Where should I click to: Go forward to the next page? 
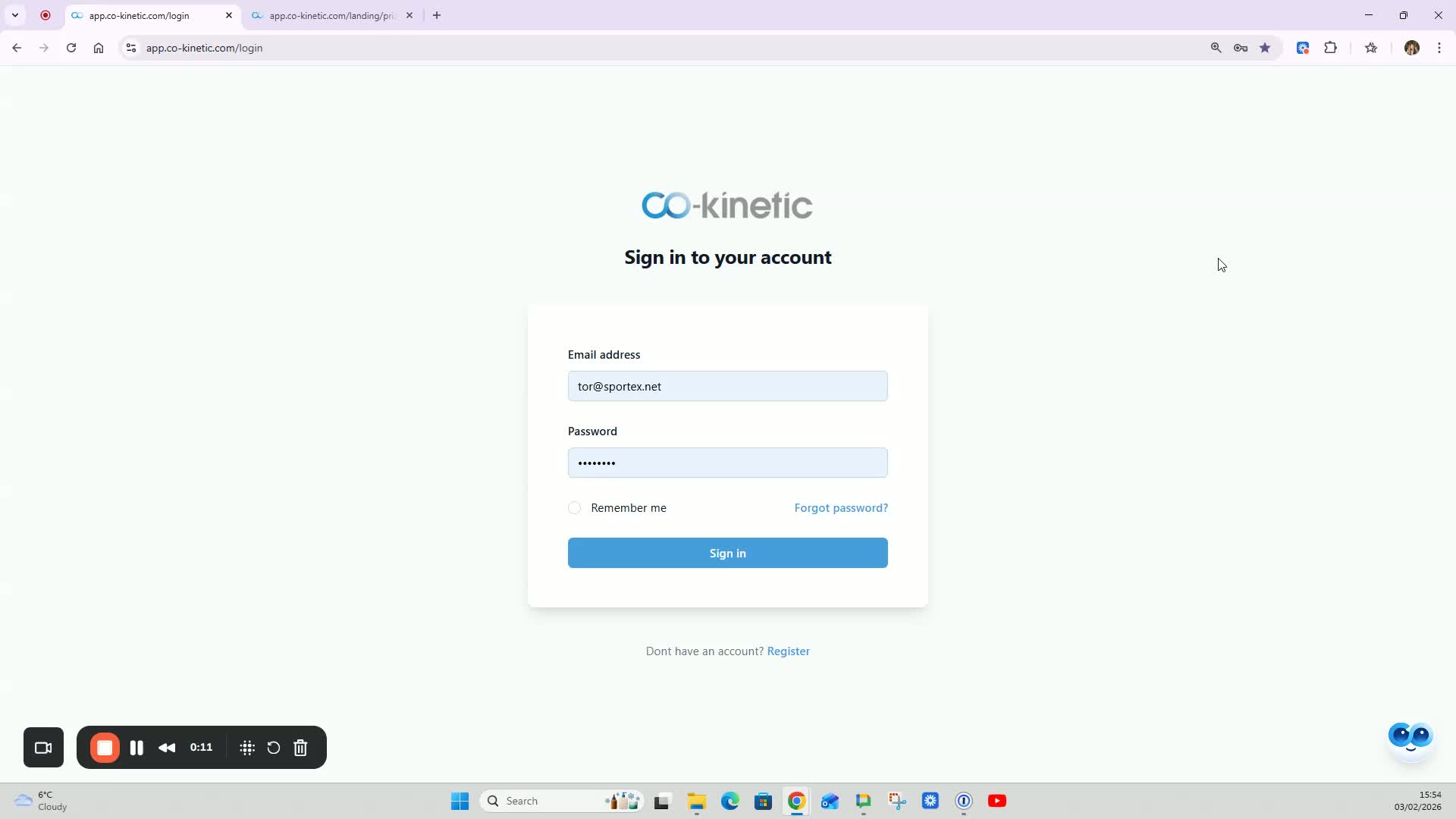coord(44,48)
